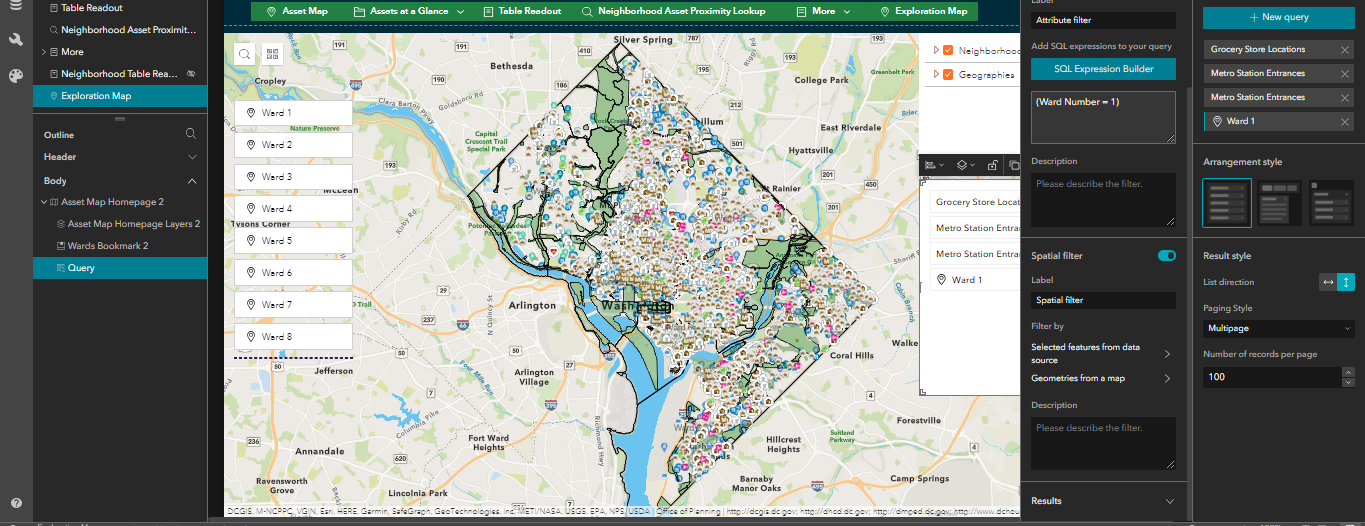Click the records per page field
This screenshot has width=1365, height=526.
[x=1271, y=377]
